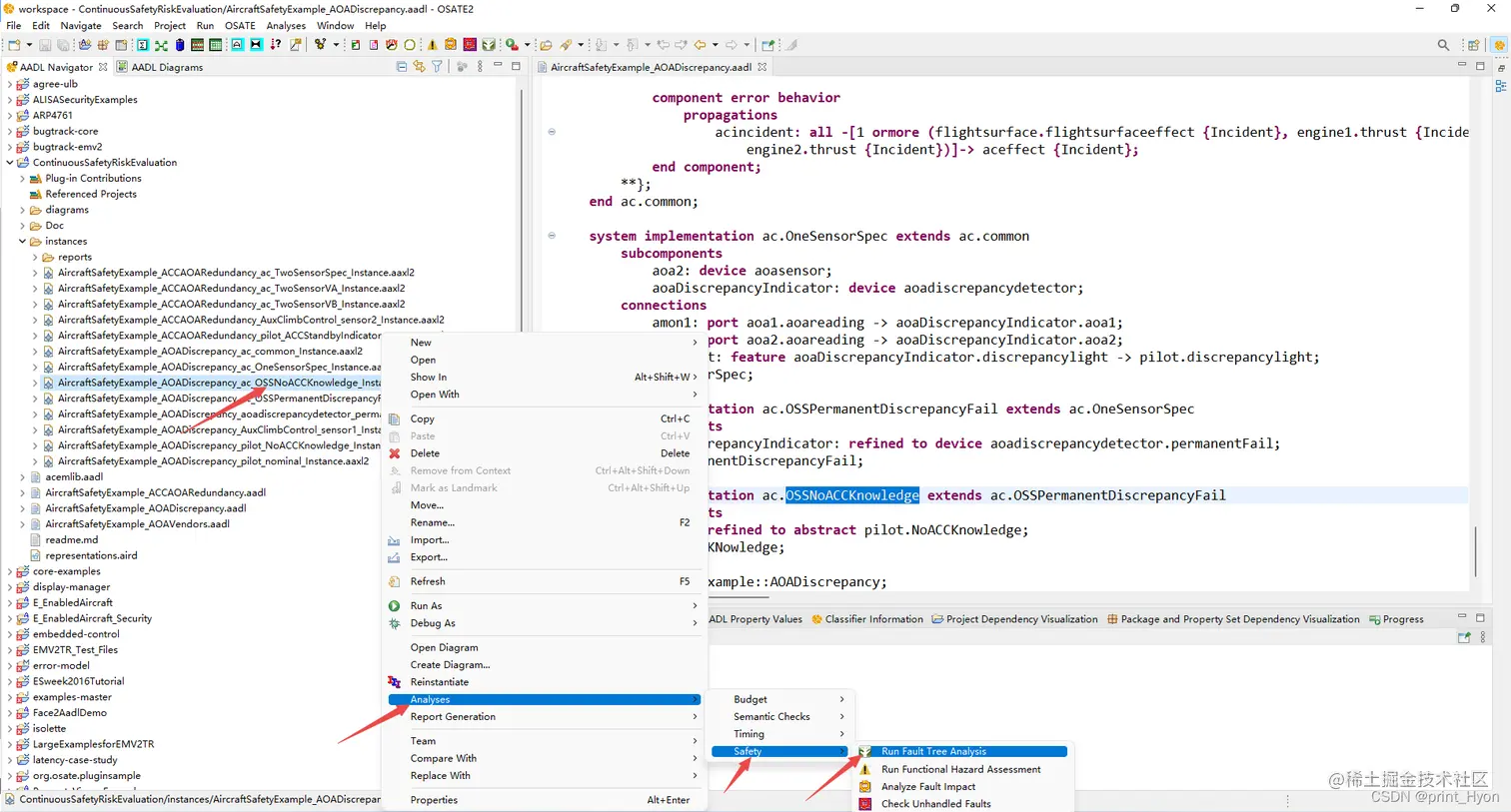Click the red-question-mark toolbar icon

pos(275,45)
